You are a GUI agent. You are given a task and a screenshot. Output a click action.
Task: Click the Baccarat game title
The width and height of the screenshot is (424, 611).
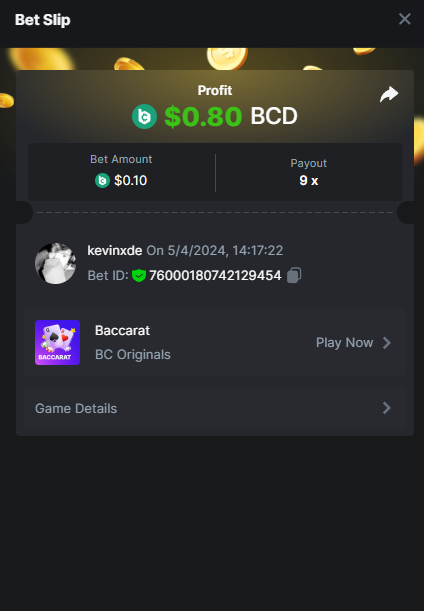pos(122,330)
